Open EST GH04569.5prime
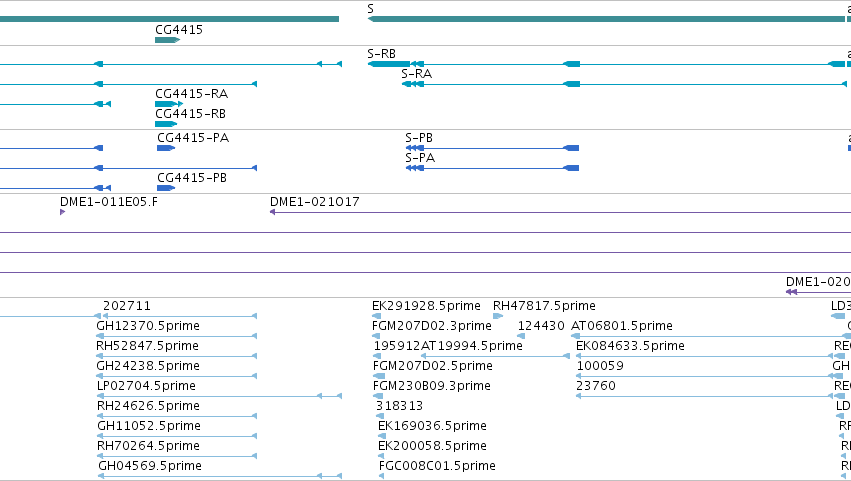 point(150,466)
